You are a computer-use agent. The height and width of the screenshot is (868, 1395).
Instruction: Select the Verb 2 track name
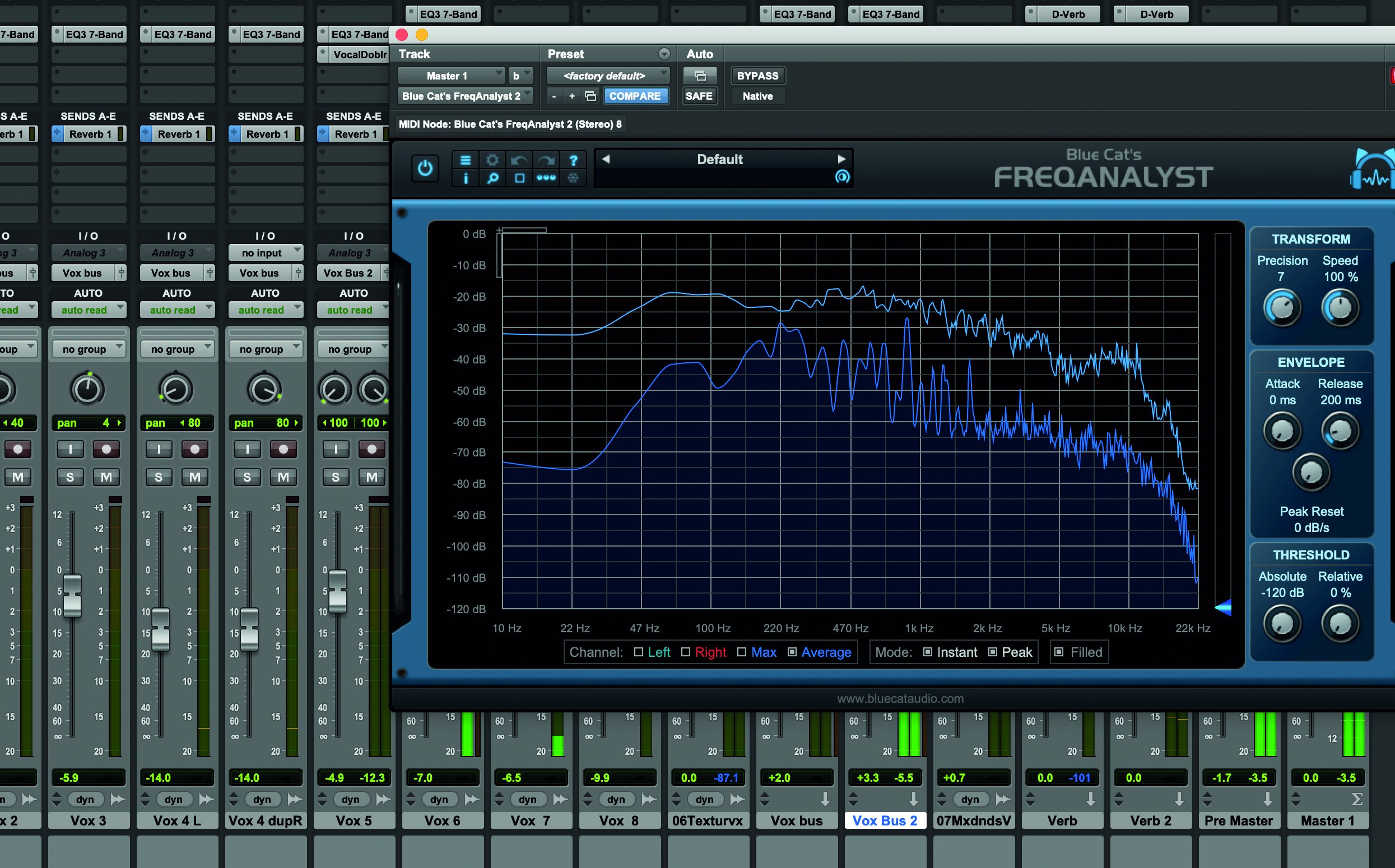pyautogui.click(x=1150, y=820)
